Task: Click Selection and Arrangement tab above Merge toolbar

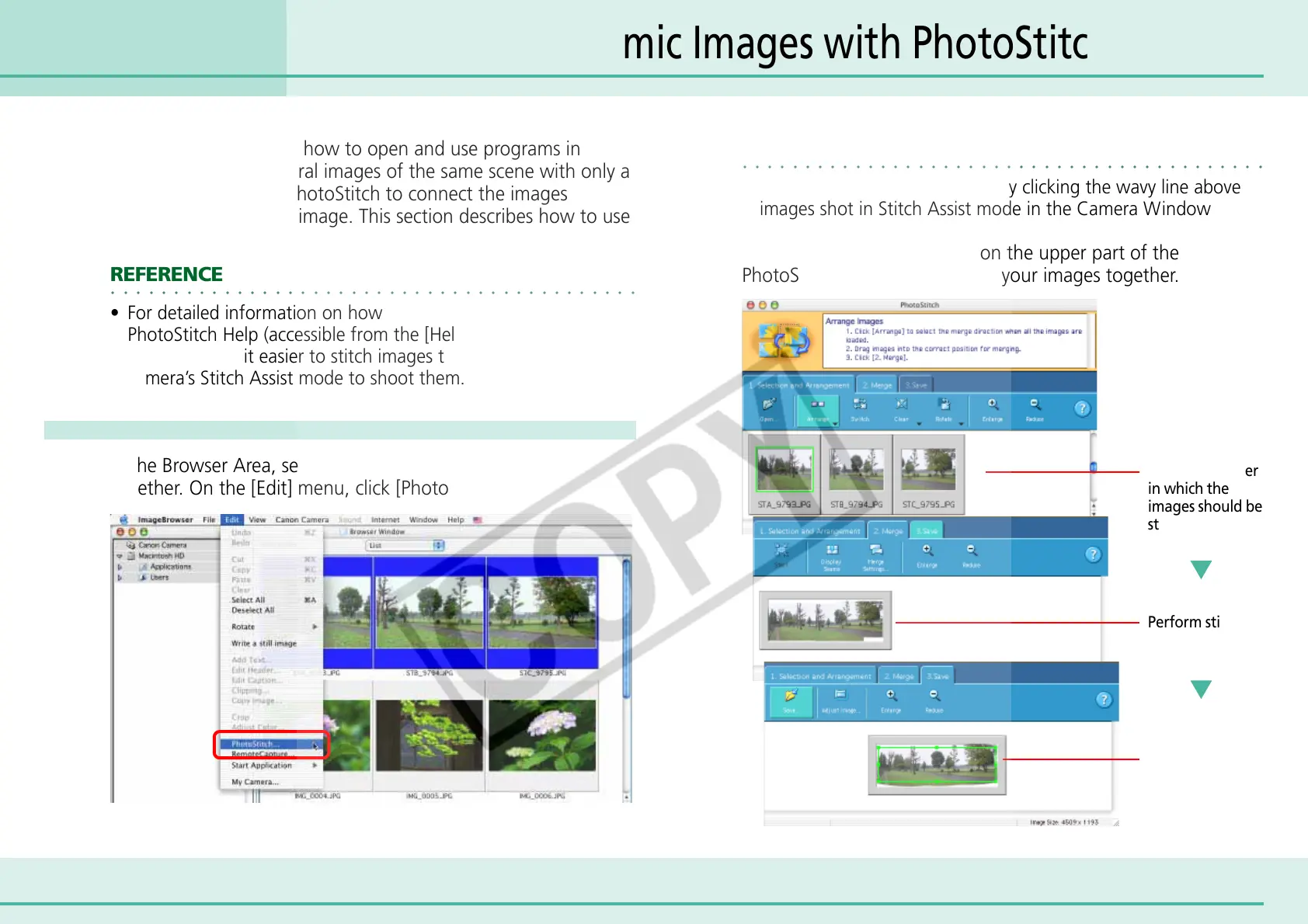Action: tap(810, 531)
